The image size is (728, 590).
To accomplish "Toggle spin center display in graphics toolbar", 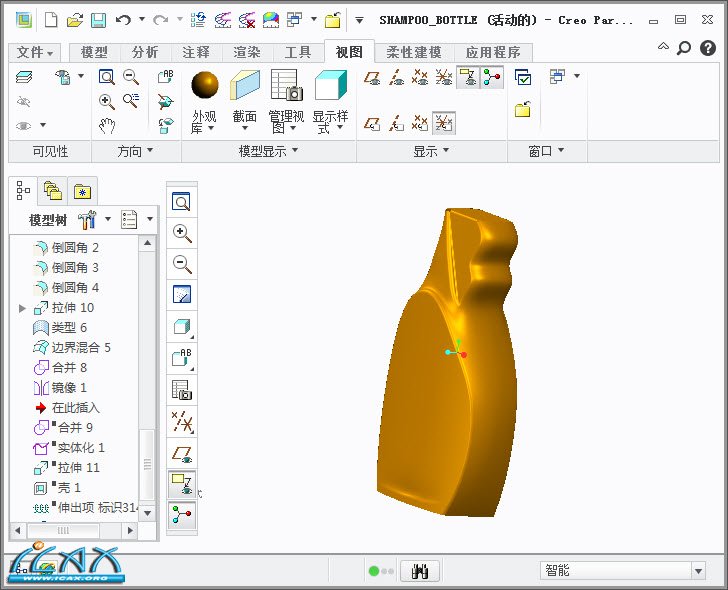I will [x=182, y=514].
